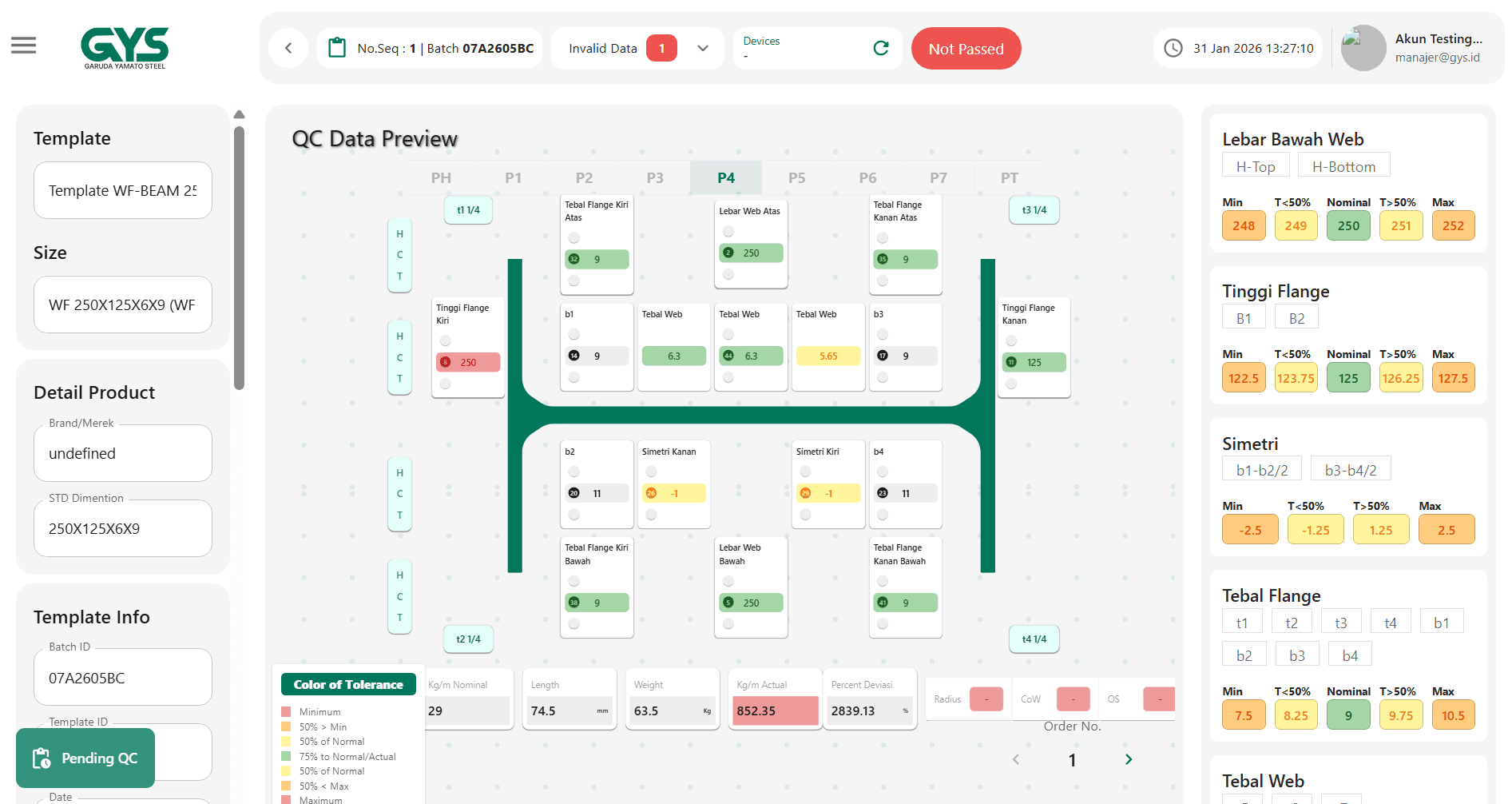Open the Template WF-BEAM dropdown
This screenshot has height=804, width=1512.
(x=123, y=190)
